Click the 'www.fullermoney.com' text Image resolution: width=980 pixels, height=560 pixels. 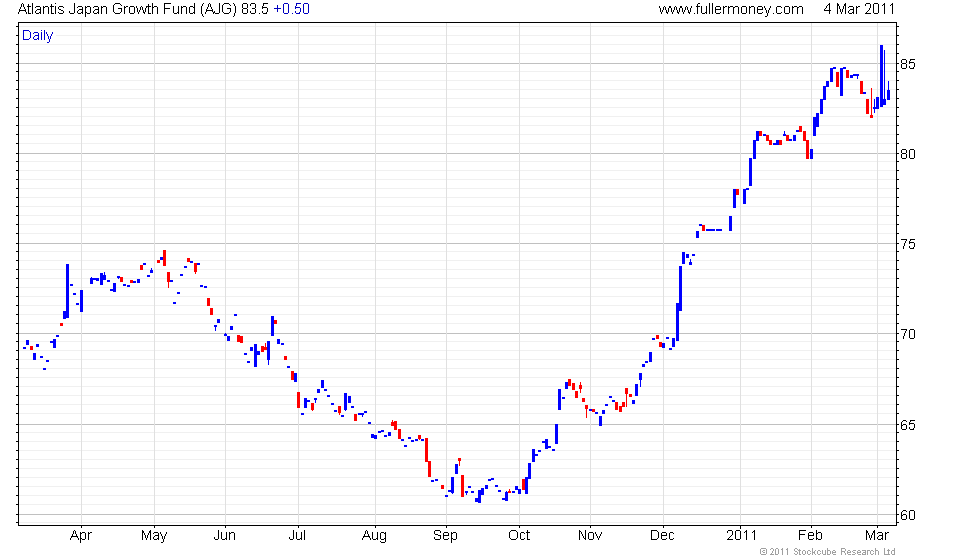pos(731,9)
